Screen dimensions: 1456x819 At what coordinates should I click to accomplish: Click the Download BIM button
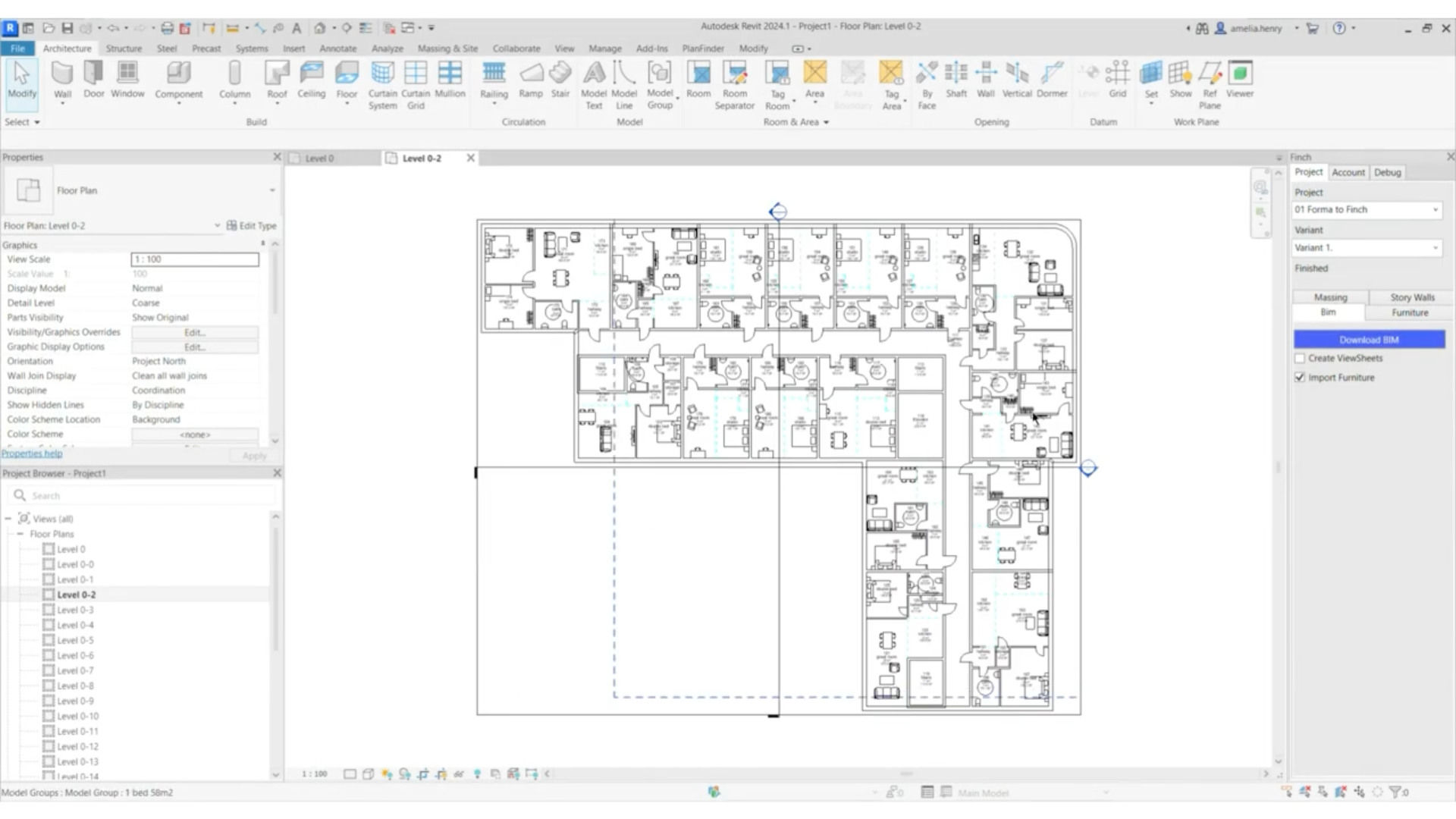point(1369,340)
